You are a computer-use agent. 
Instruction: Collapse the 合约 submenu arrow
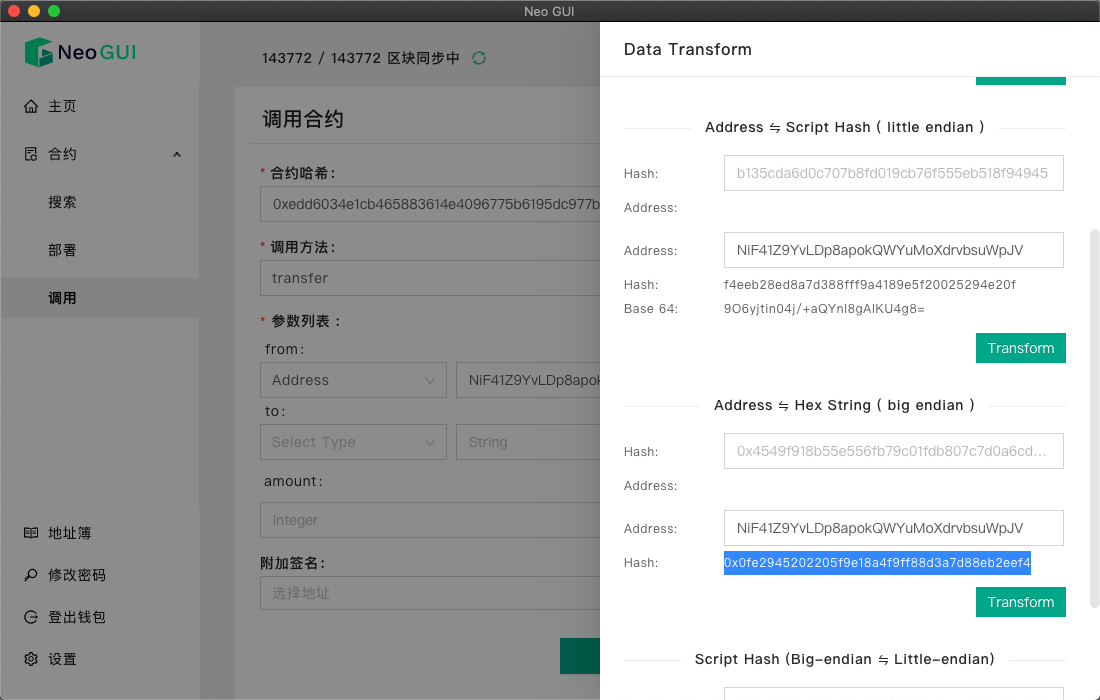click(x=177, y=154)
